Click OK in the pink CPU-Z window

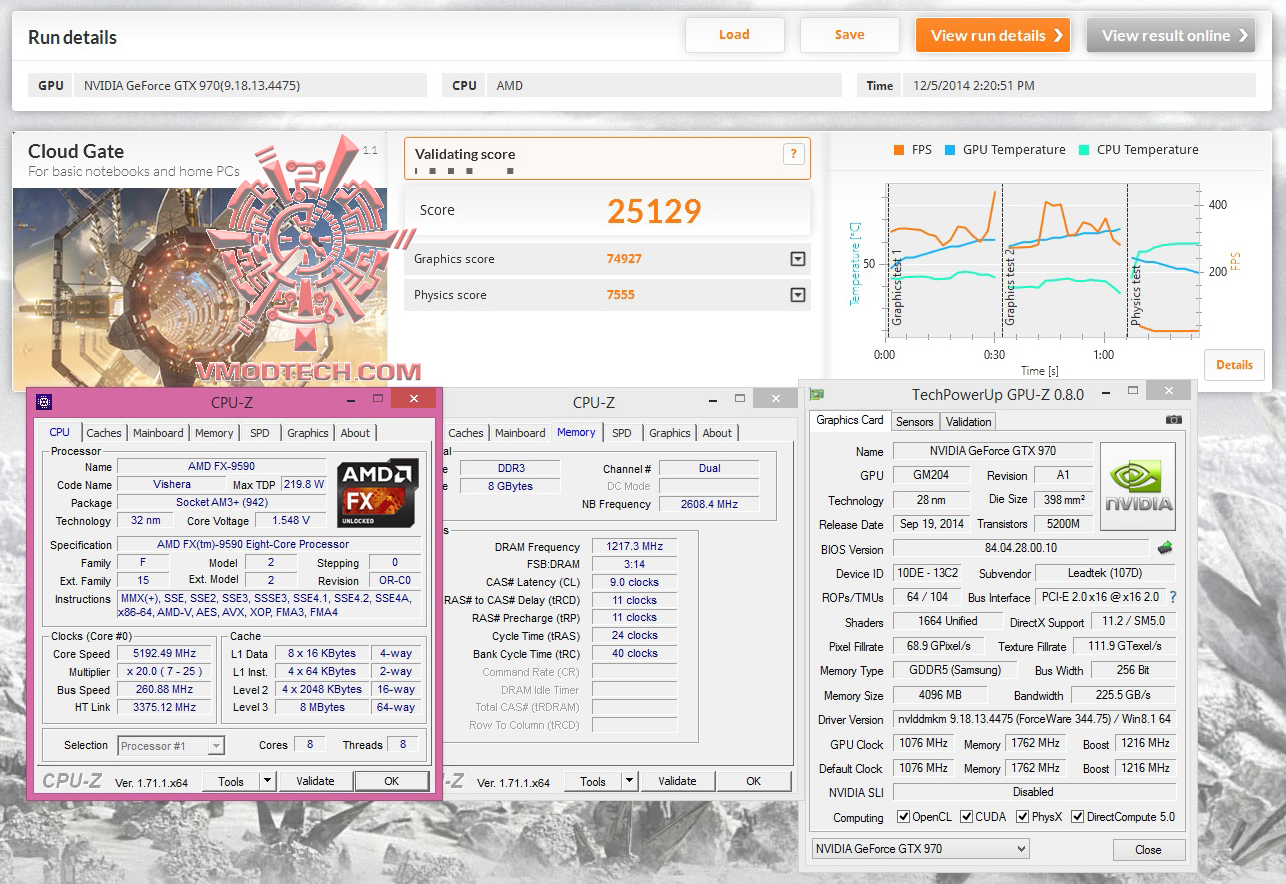392,781
